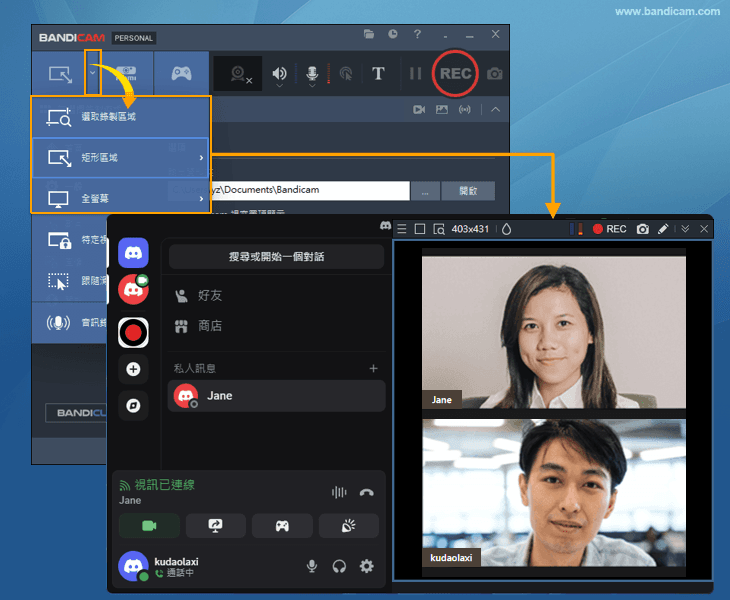Click 403x431 size value
This screenshot has width=730, height=600.
pos(470,229)
